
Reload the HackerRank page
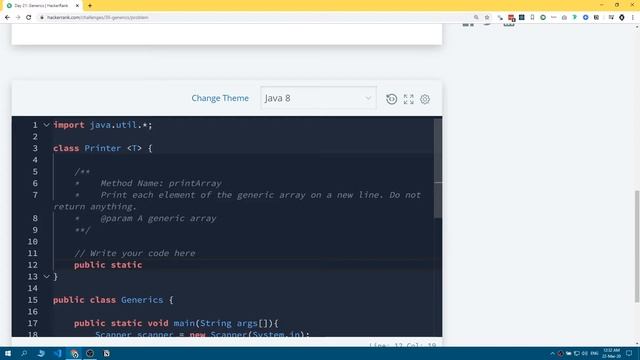coord(29,18)
